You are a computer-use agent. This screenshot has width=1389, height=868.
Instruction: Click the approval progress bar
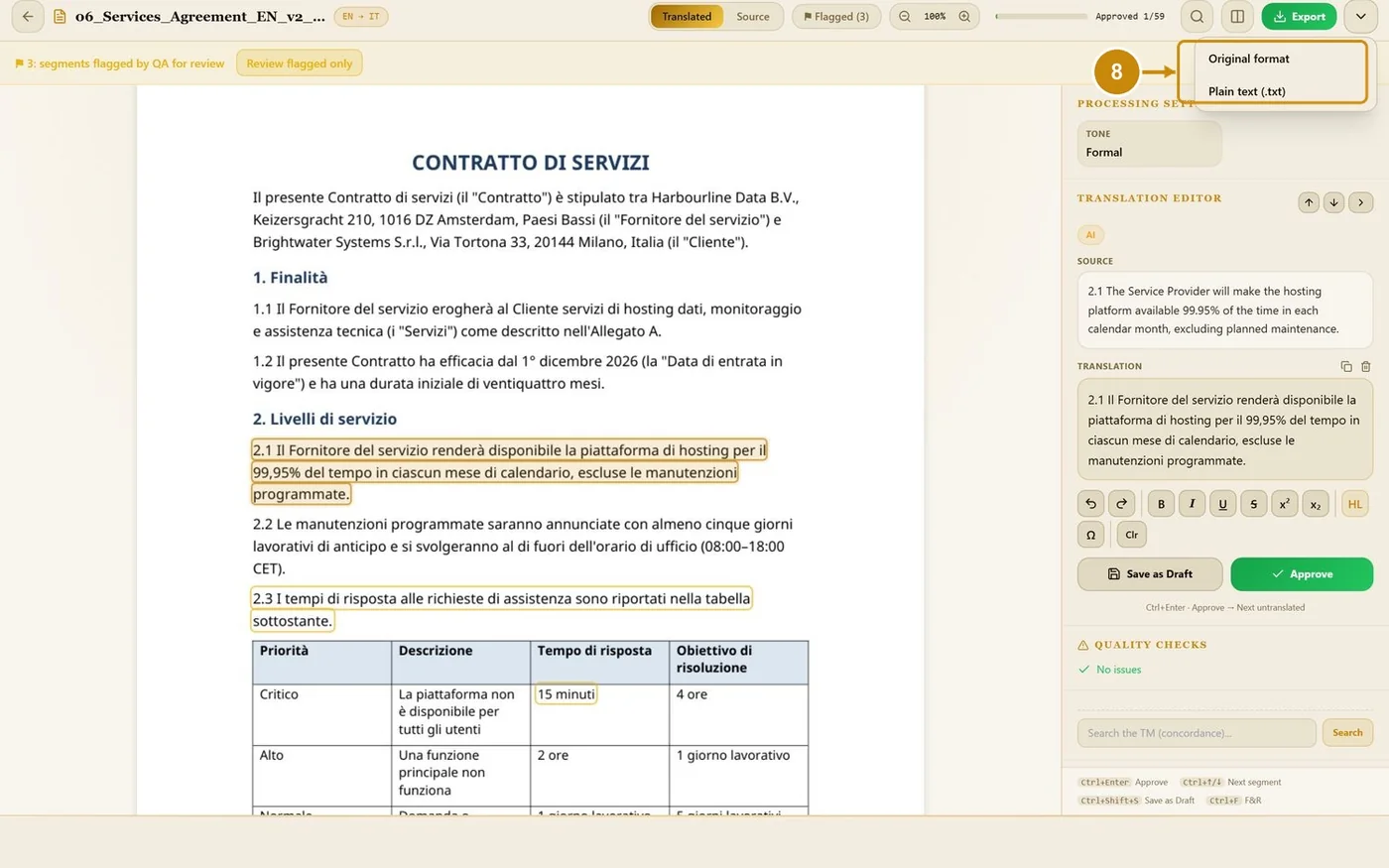tap(1041, 17)
